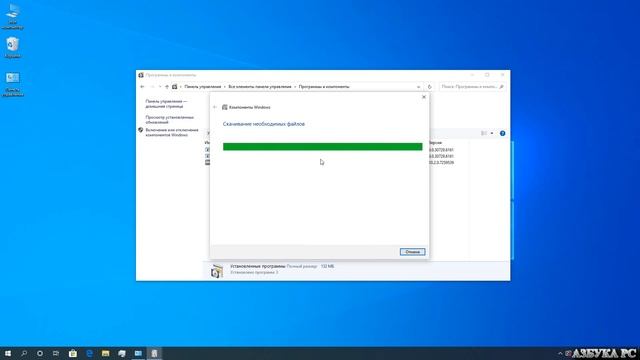The image size is (640, 360).
Task: Expand the address bar history dropdown
Action: (x=418, y=87)
